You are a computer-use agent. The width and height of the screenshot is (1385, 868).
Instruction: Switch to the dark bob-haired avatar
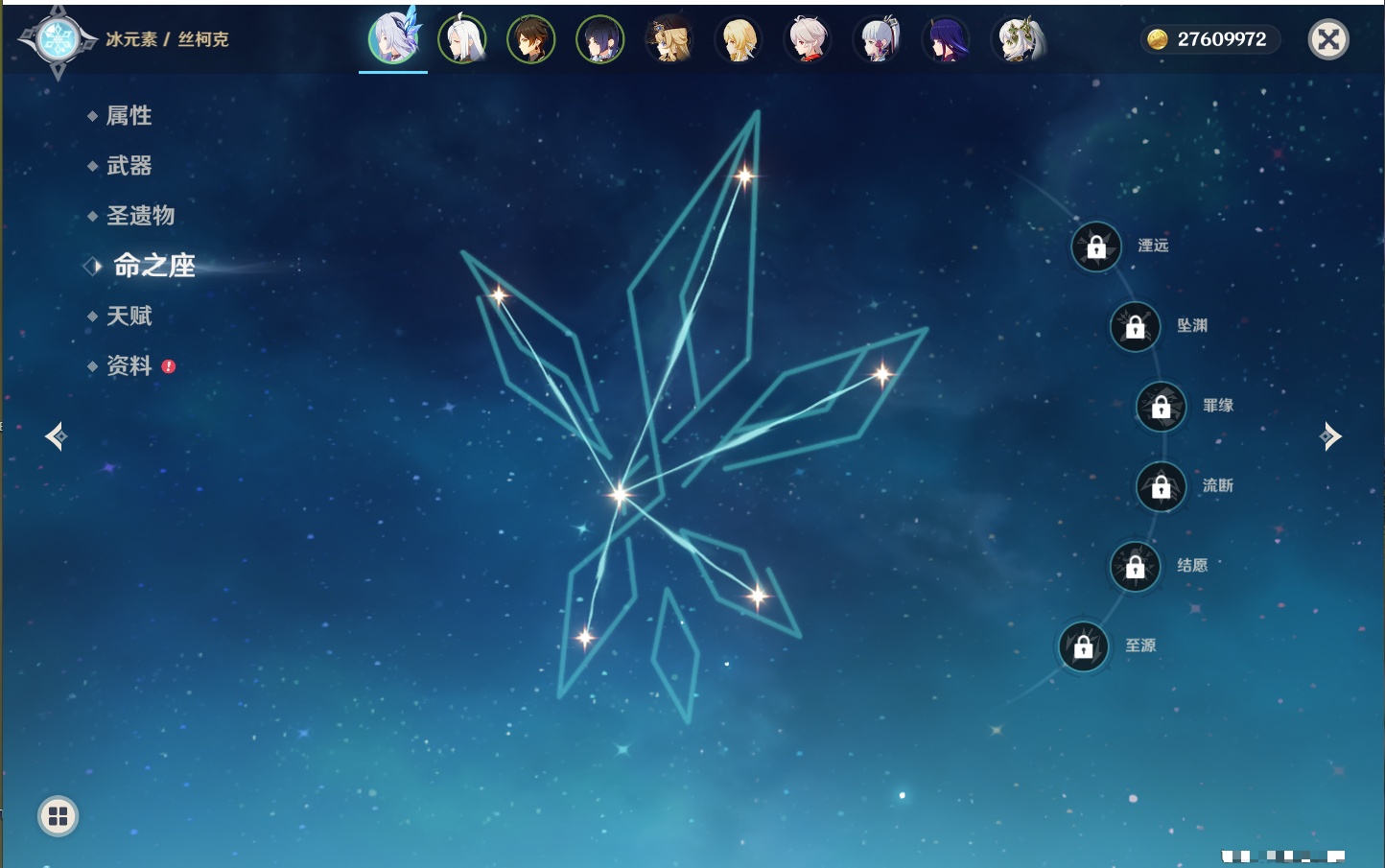click(600, 39)
